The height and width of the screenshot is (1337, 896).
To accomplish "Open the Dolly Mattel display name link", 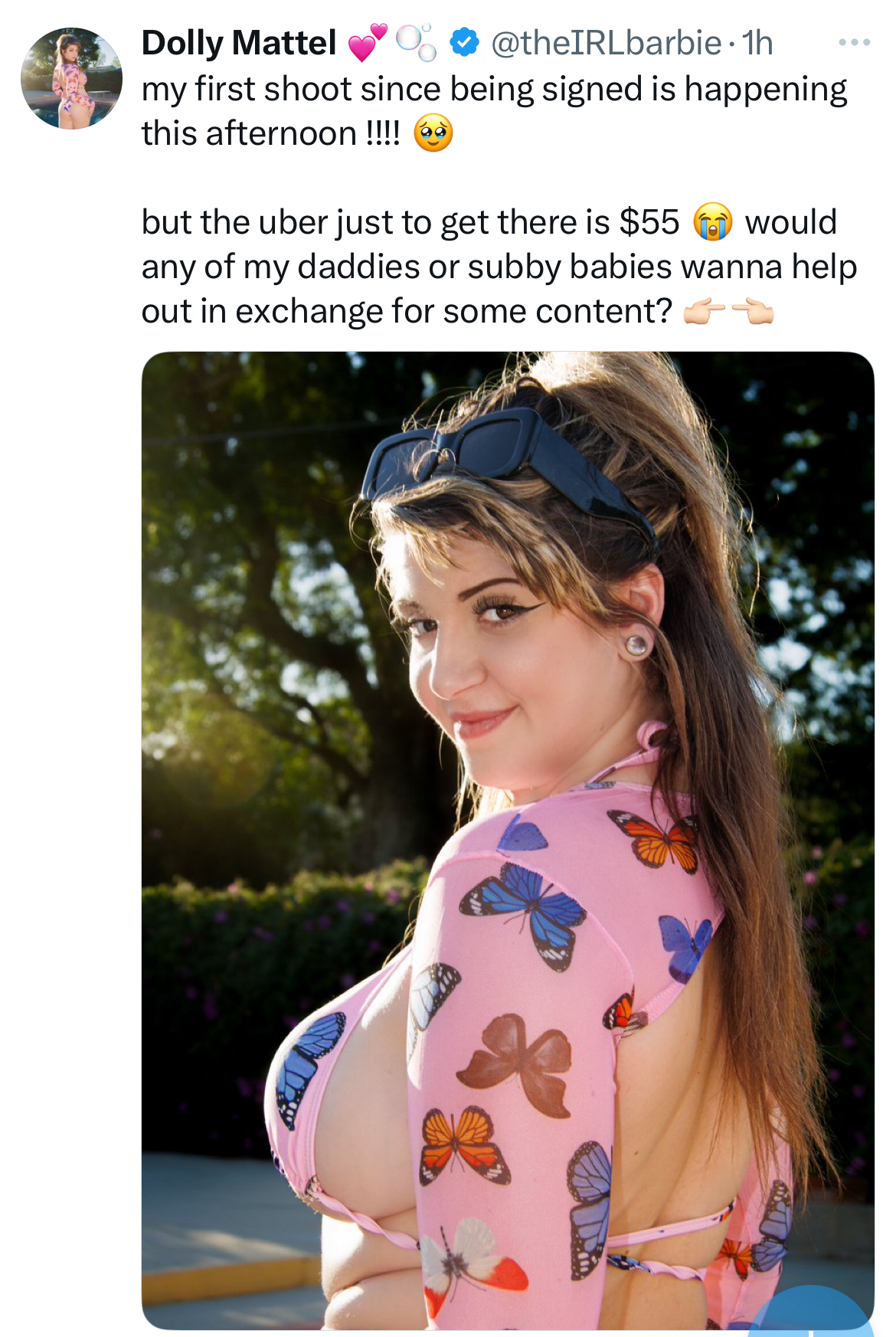I will [x=239, y=43].
